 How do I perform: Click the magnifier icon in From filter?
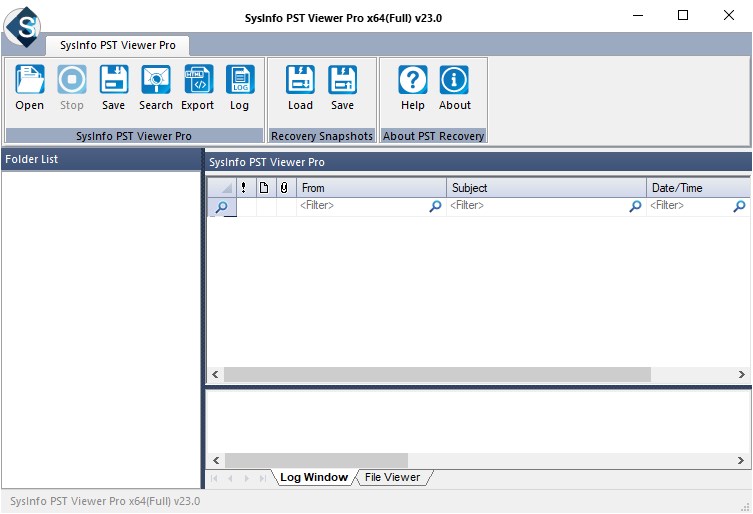(x=435, y=206)
